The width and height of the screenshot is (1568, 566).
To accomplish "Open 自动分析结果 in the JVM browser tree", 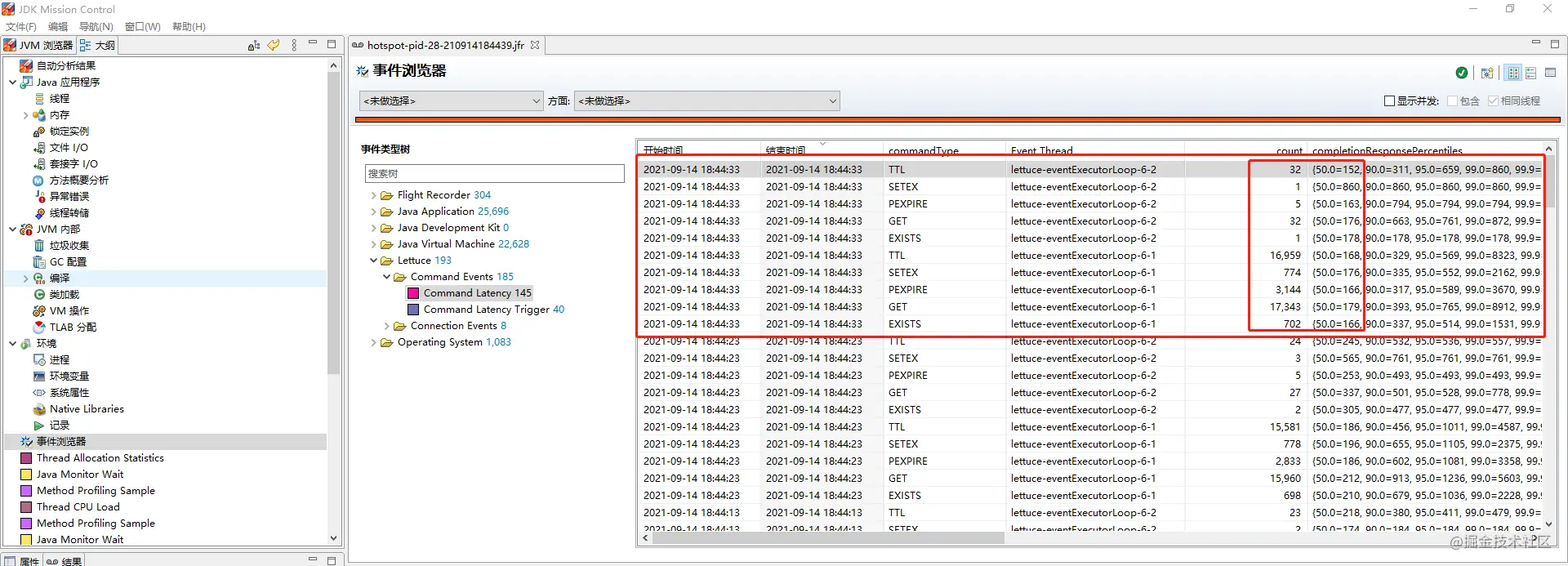I will 65,65.
